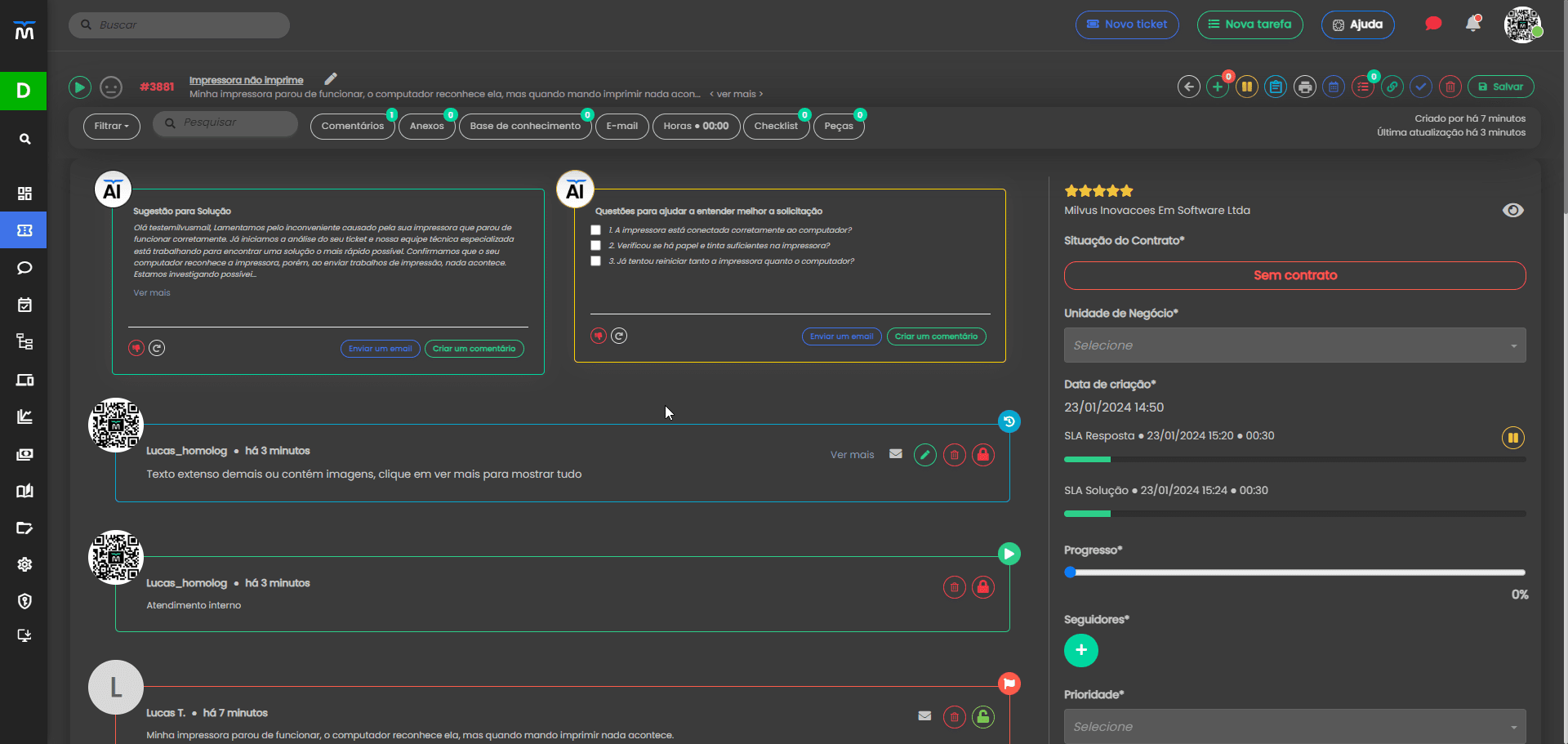
Task: Pause the ticket from the yellow toolbar icon
Action: click(1247, 87)
